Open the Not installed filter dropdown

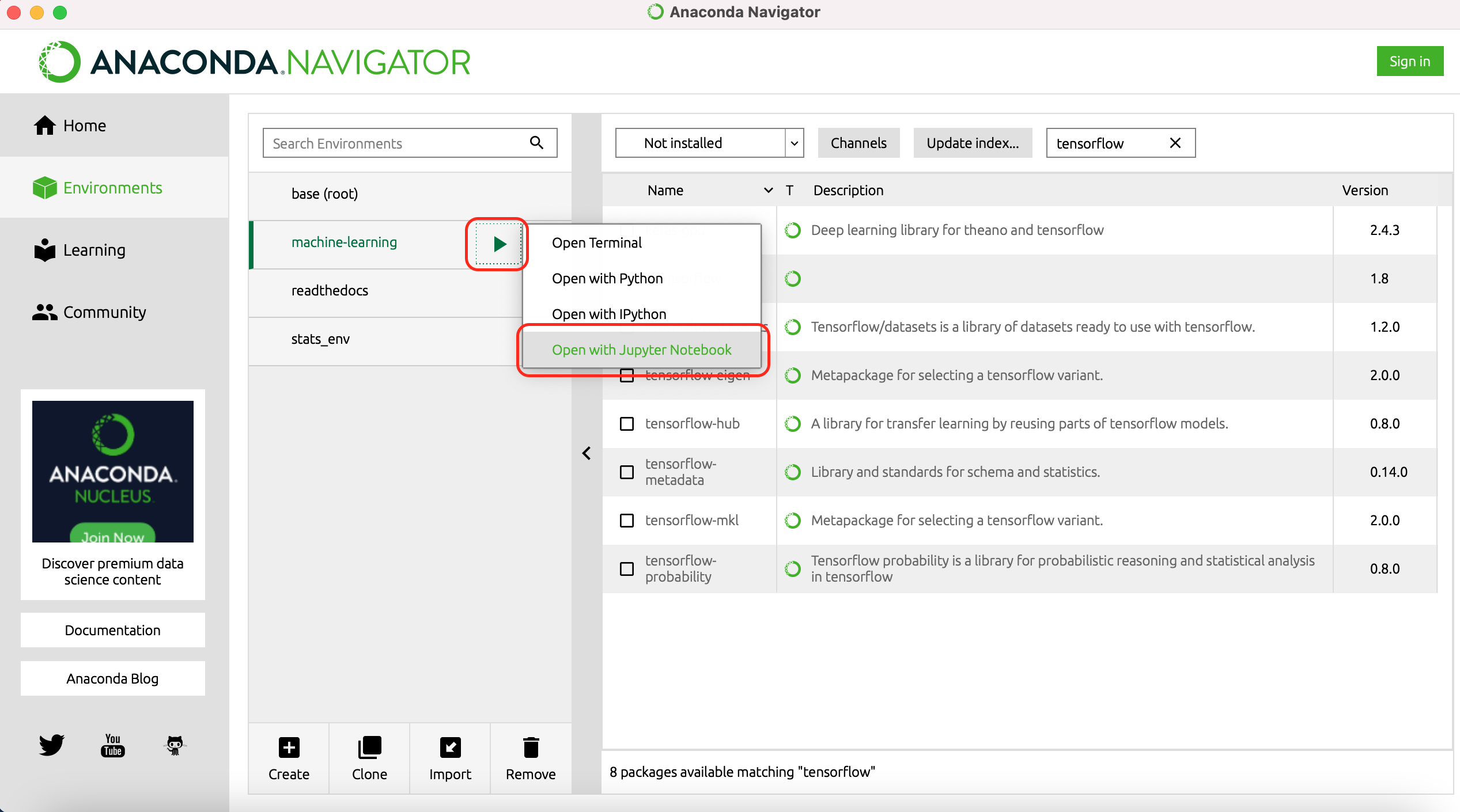(709, 143)
